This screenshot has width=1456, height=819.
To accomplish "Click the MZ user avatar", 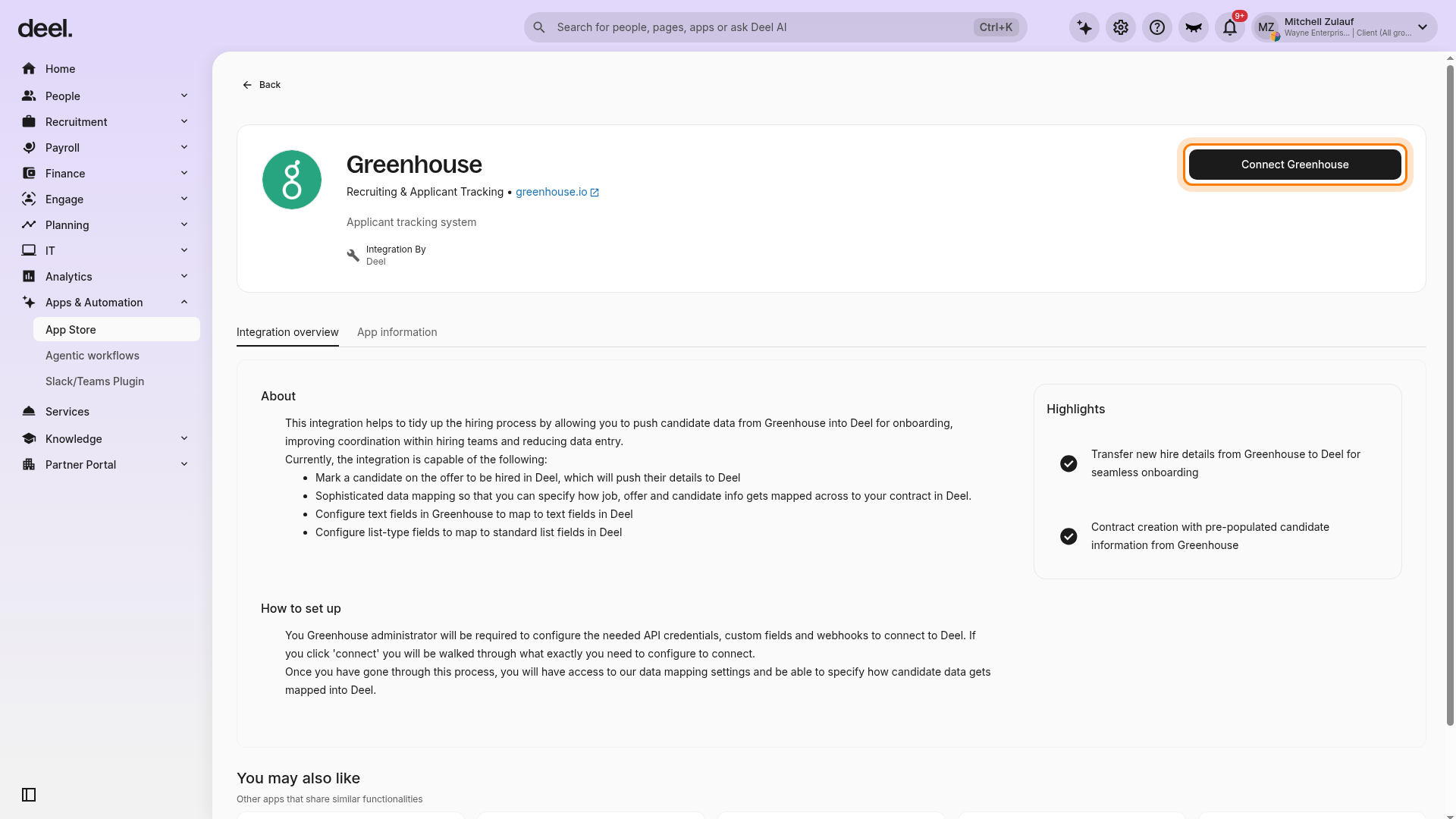I will 1266,28.
